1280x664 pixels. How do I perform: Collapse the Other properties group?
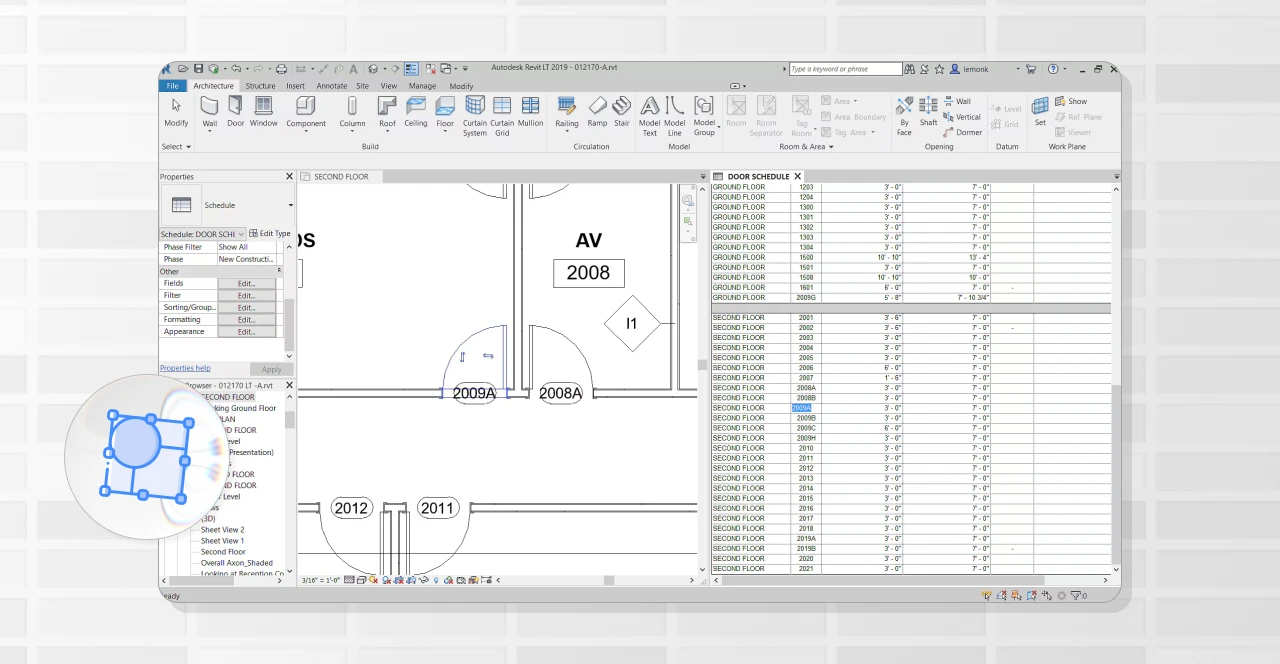[x=279, y=271]
